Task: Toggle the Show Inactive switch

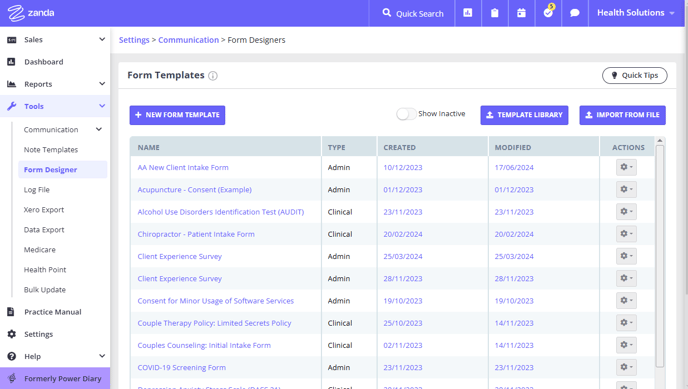Action: 406,114
